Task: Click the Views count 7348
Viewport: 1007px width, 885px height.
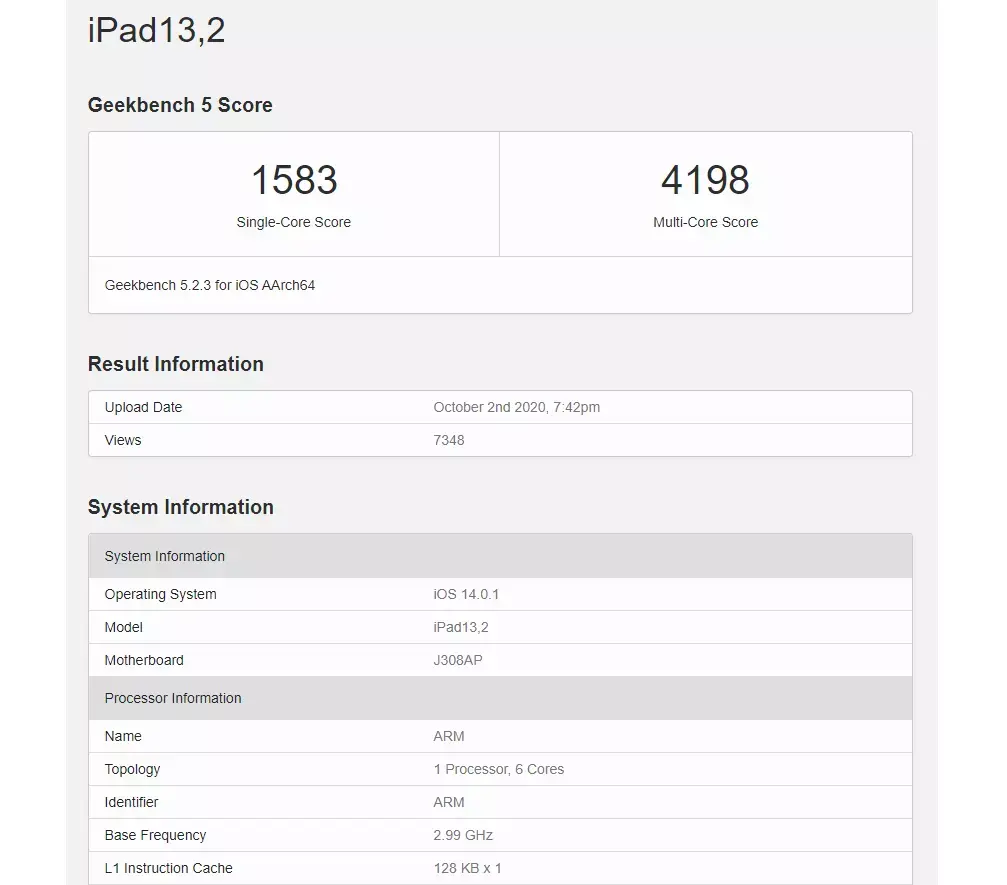Action: coord(448,440)
